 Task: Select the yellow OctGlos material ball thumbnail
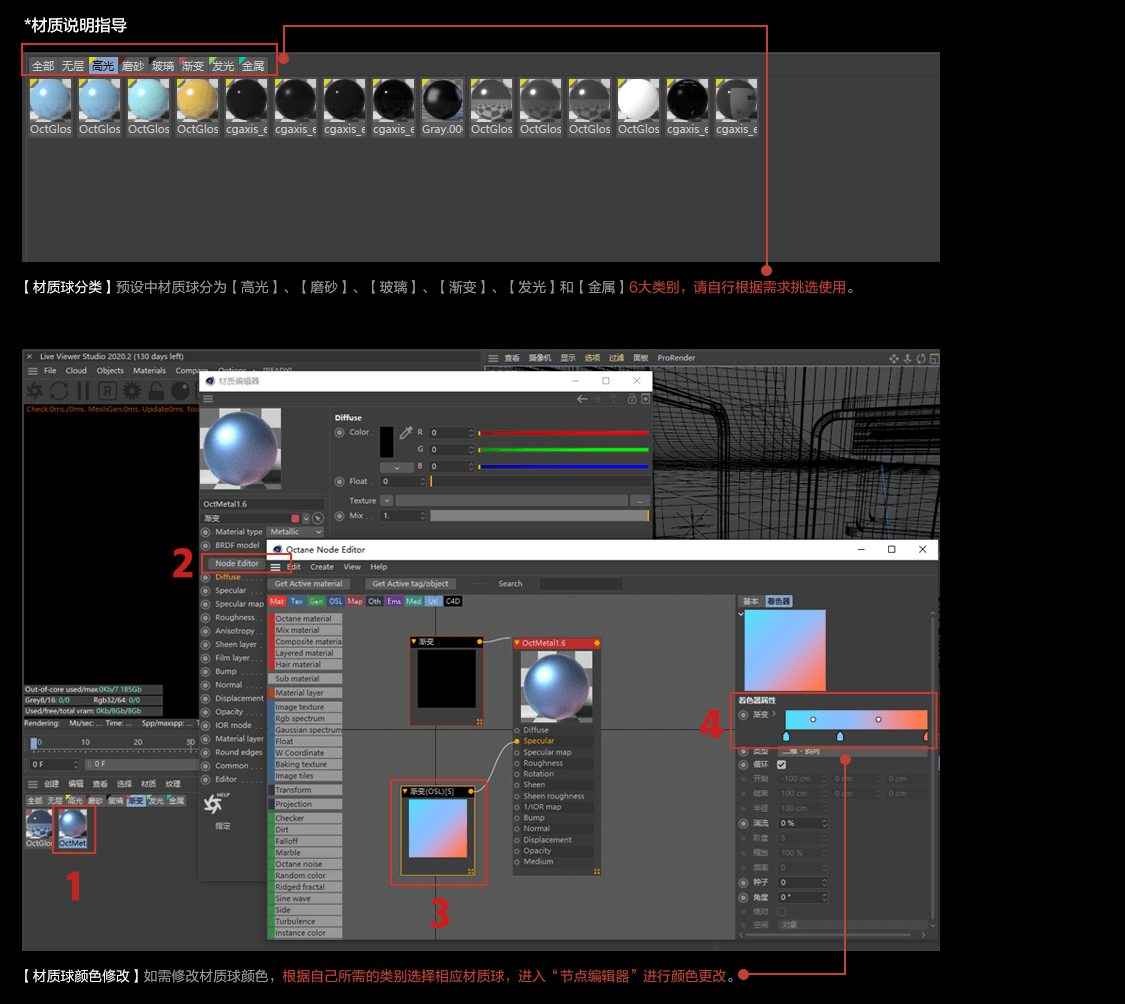tap(197, 107)
